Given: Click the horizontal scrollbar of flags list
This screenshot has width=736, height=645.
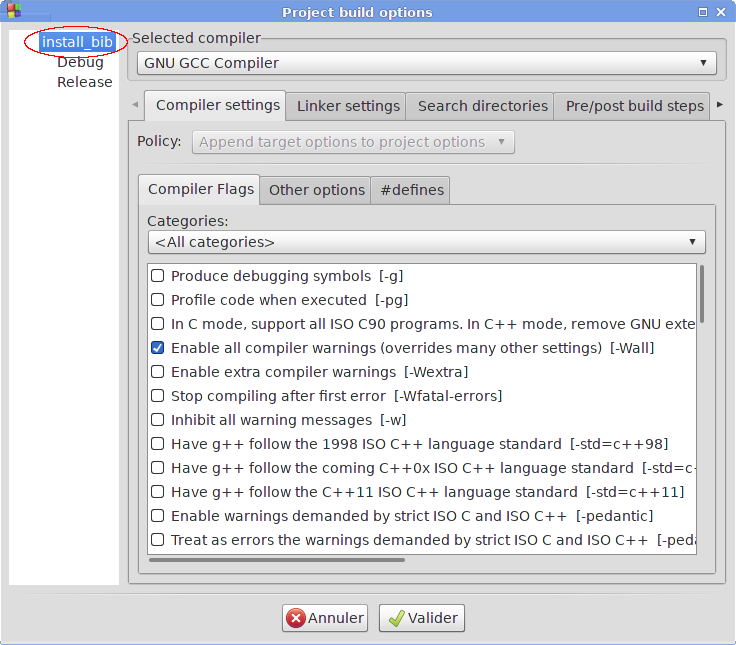Looking at the screenshot, I should point(276,560).
